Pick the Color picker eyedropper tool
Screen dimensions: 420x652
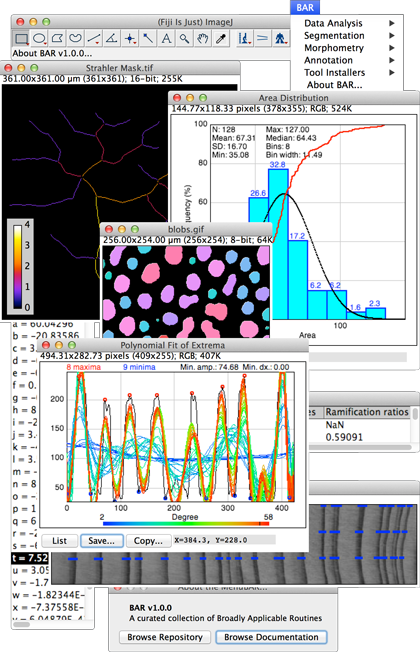[220, 39]
